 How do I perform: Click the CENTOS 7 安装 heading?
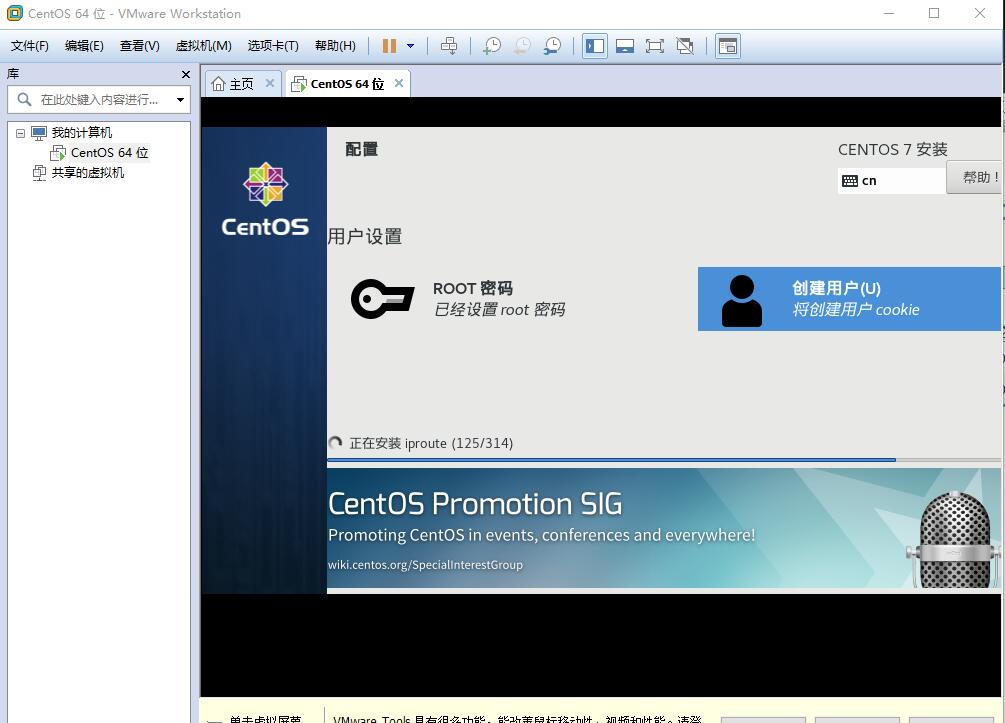(x=893, y=149)
